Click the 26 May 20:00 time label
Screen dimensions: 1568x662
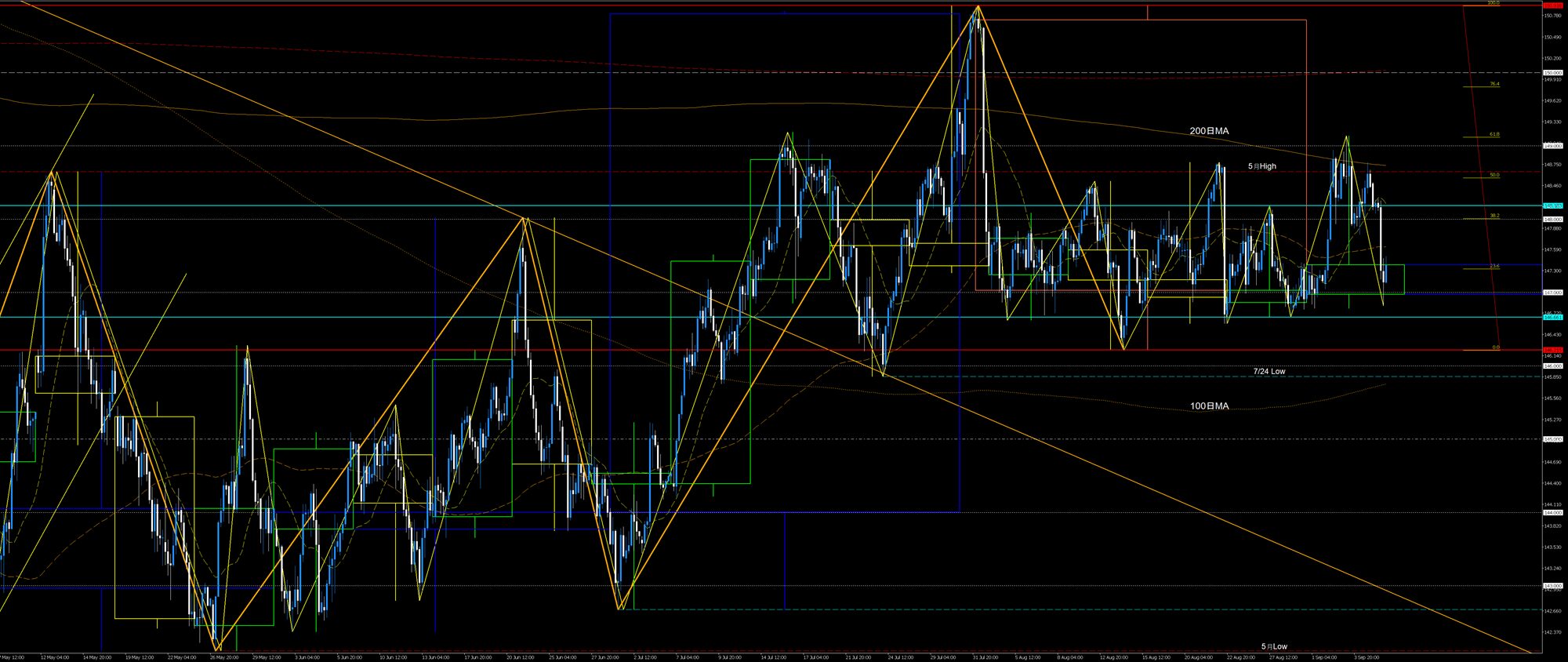point(224,657)
